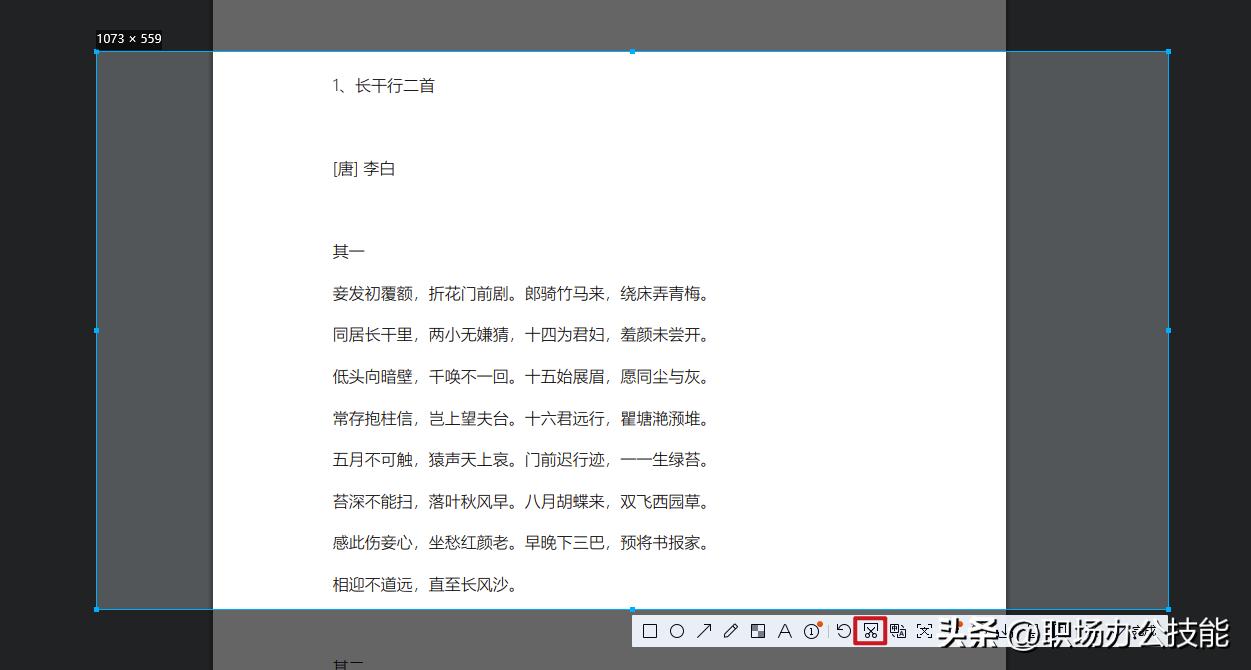The width and height of the screenshot is (1251, 670).
Task: Click the top-right corner selection handle
Action: 1167,49
